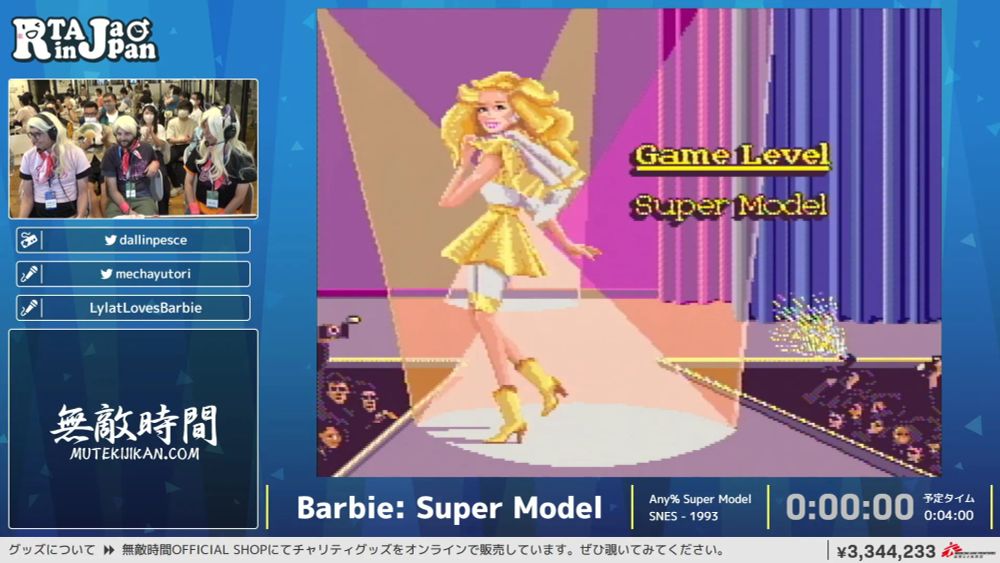Click the microphone icon beside LylatLovesBarbie
This screenshot has width=1000, height=563.
point(29,308)
